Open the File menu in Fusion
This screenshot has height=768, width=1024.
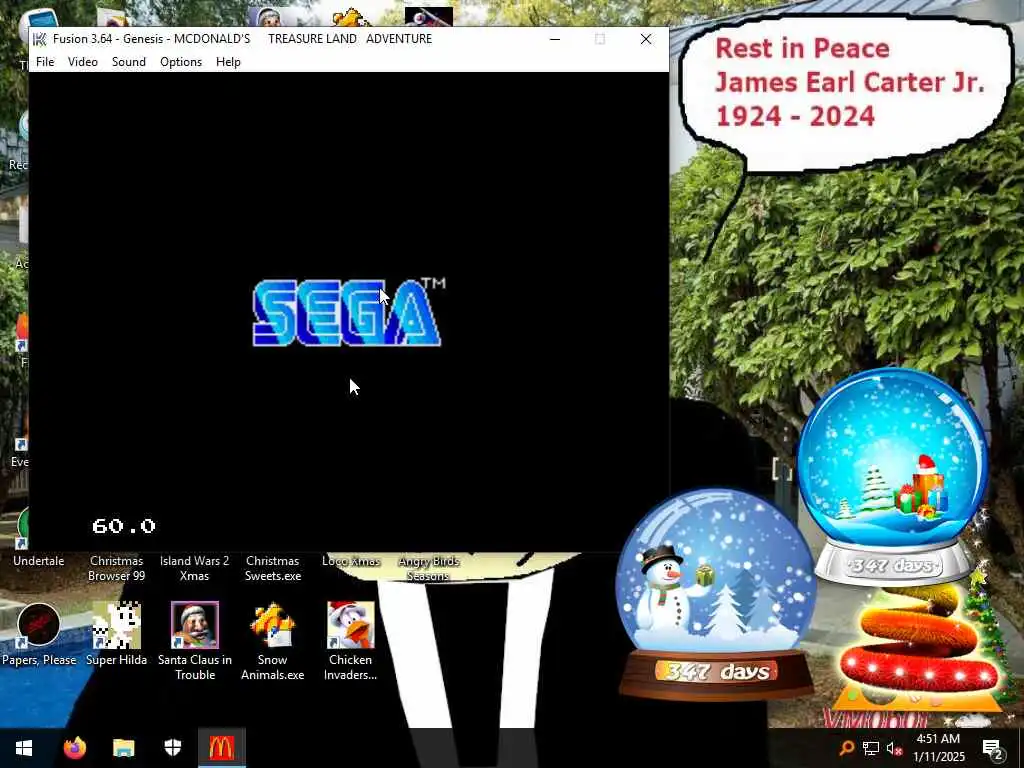click(45, 61)
